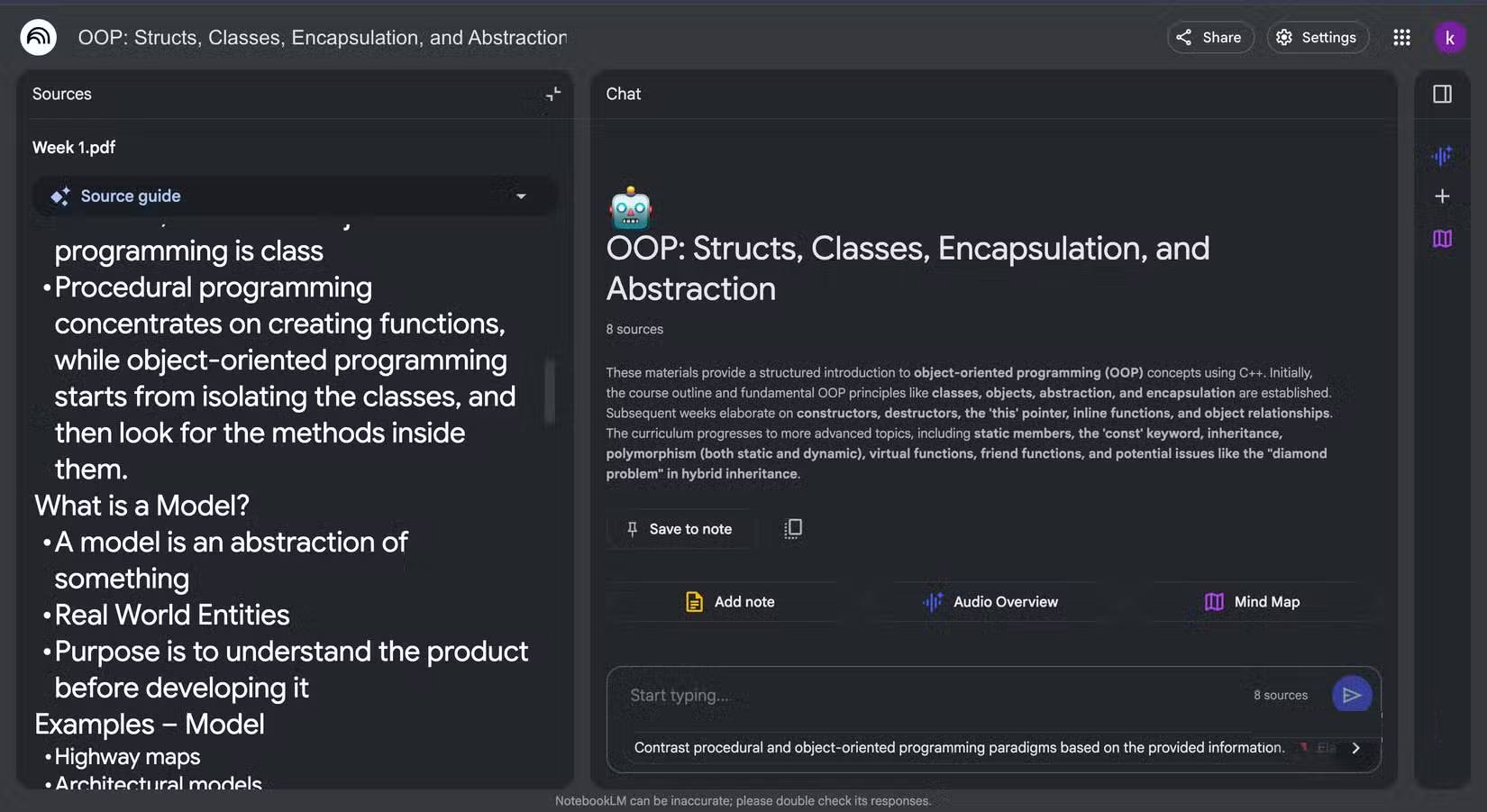Screen dimensions: 1487x812
Task: Click the 'Highway maps' bullet
Action: tap(127, 757)
